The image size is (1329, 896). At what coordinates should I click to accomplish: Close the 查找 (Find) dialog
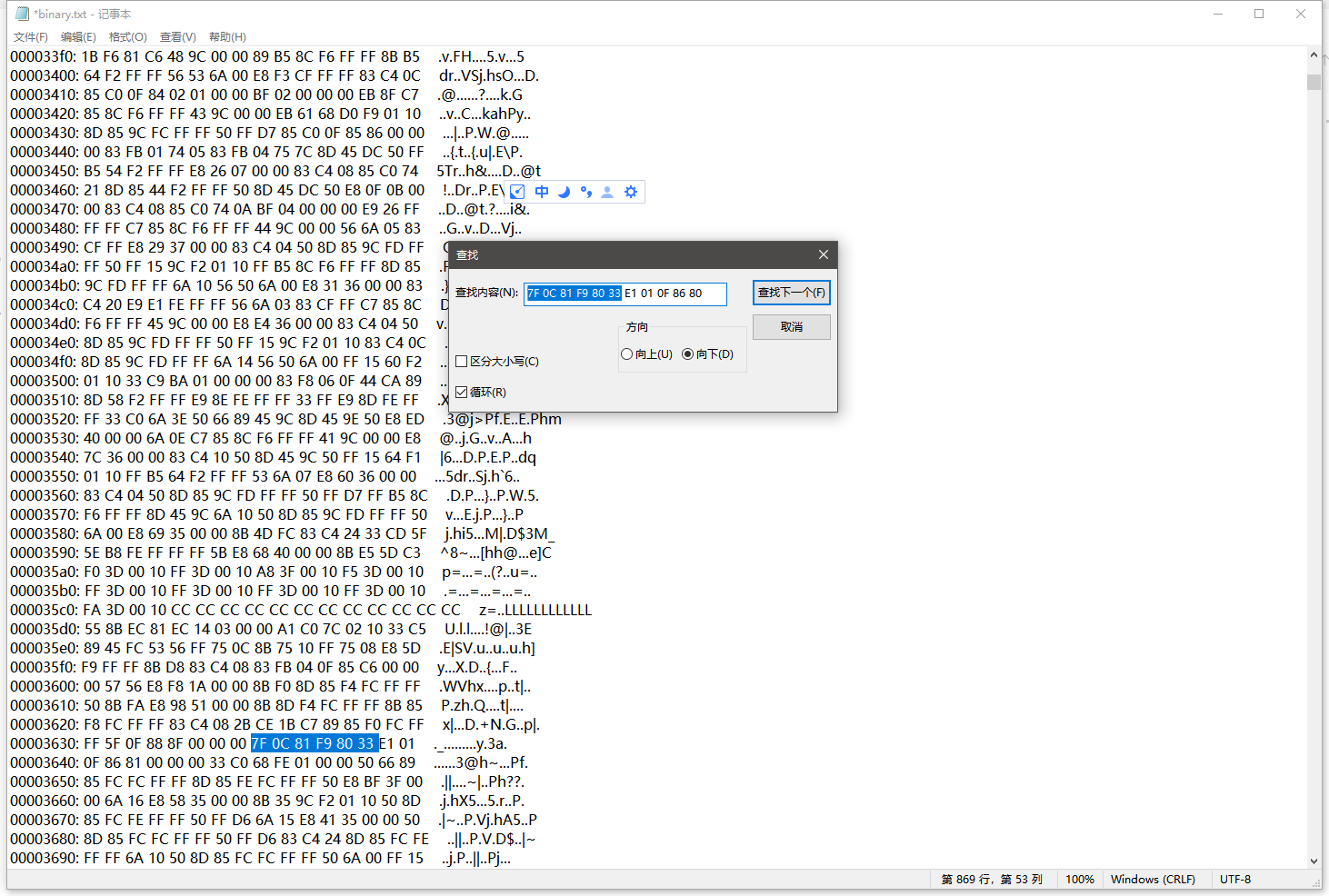pyautogui.click(x=823, y=254)
